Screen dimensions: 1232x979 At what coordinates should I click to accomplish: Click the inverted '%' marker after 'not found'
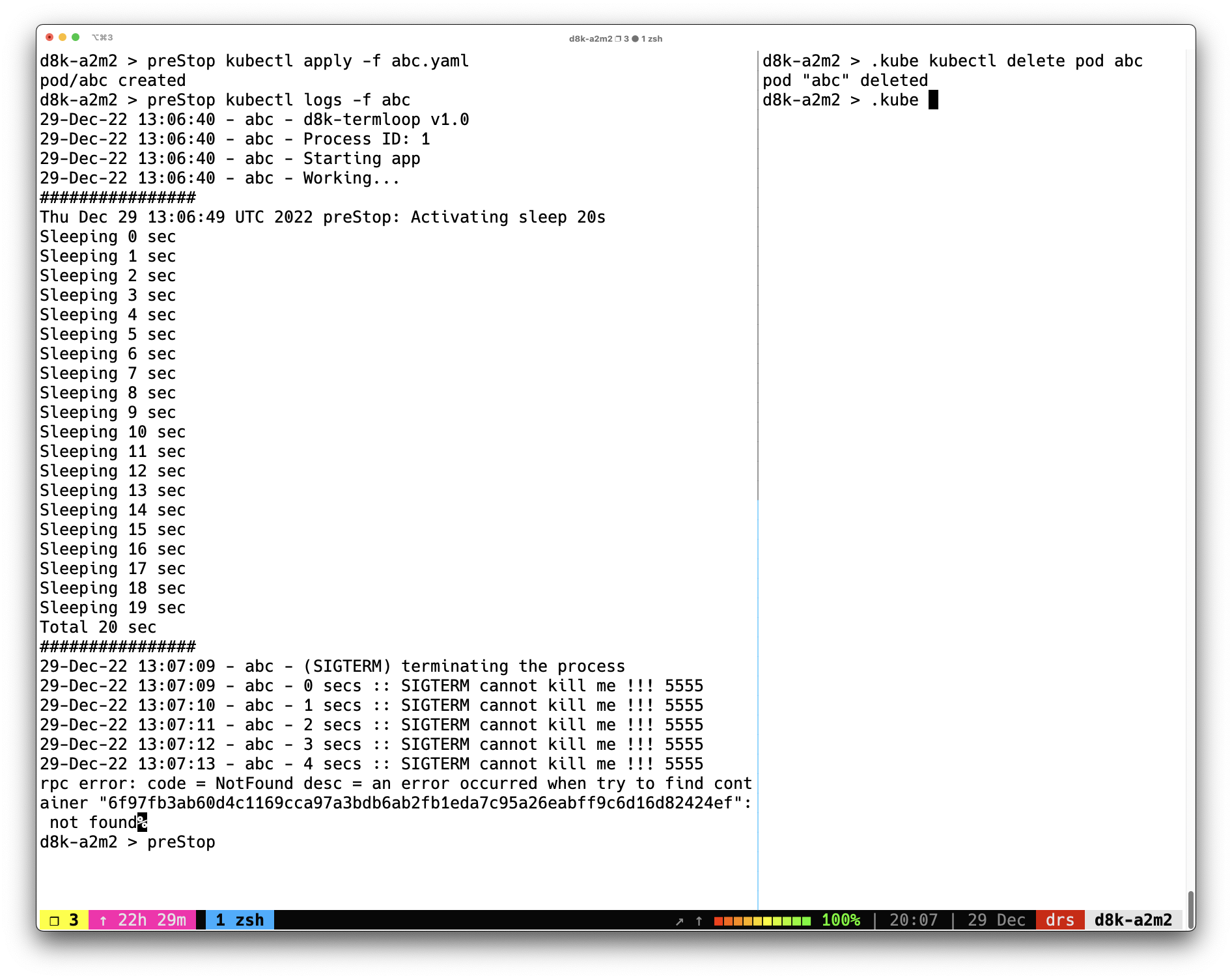[142, 822]
